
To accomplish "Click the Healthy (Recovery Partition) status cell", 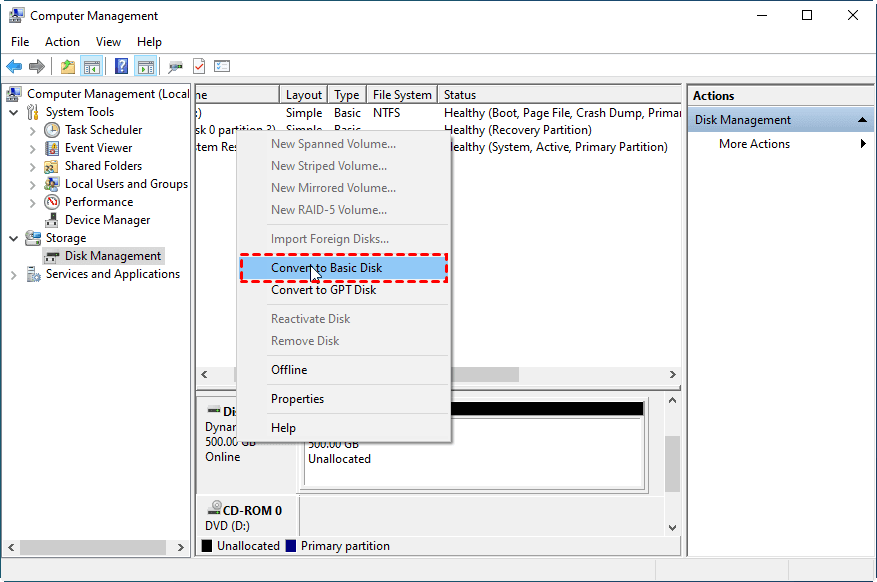I will [517, 130].
